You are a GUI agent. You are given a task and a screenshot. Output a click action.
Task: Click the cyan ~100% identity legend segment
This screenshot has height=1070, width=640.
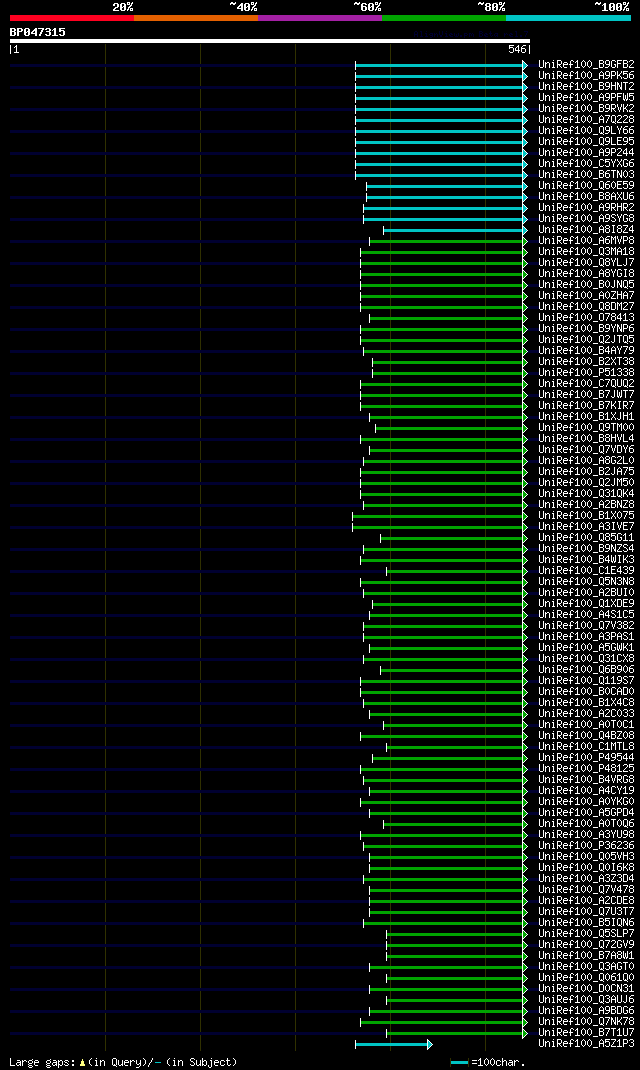(x=568, y=18)
